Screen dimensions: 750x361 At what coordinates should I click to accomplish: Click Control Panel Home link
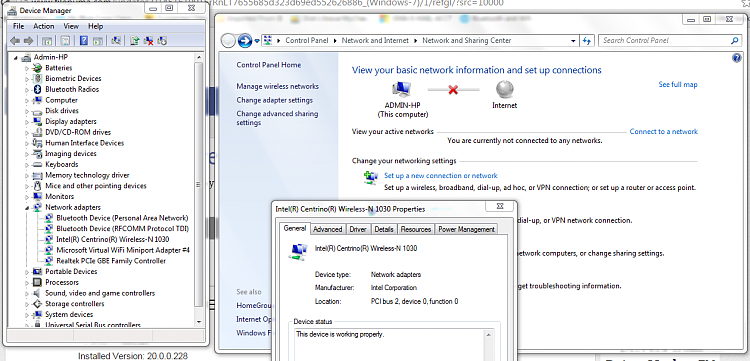269,65
